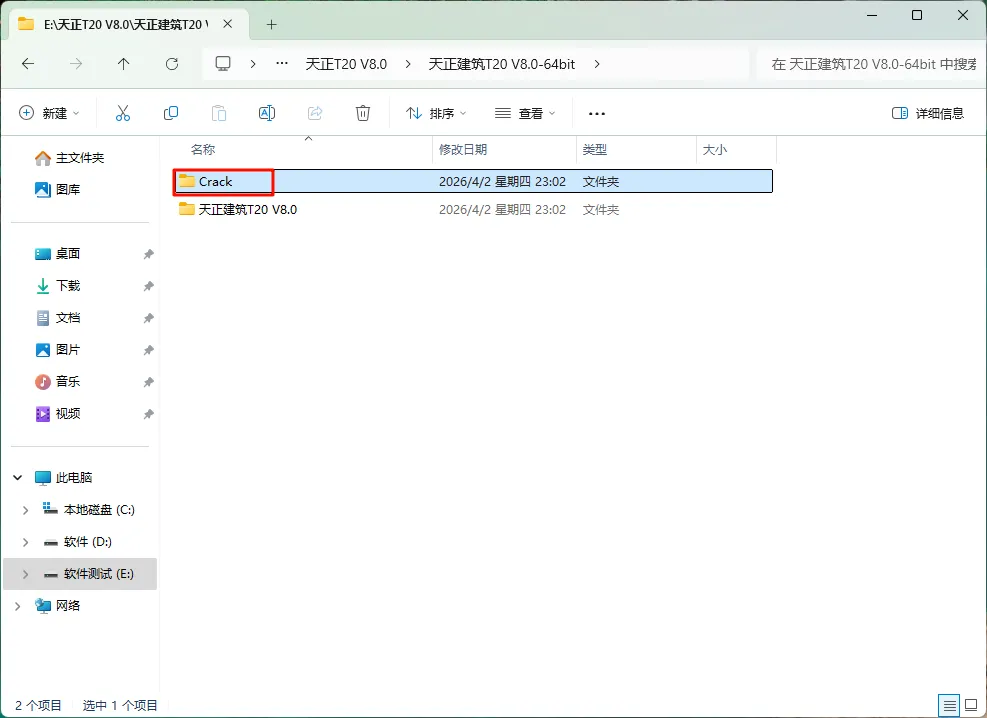Open Crack folder icon
Screen dimensions: 987x718
tap(186, 181)
